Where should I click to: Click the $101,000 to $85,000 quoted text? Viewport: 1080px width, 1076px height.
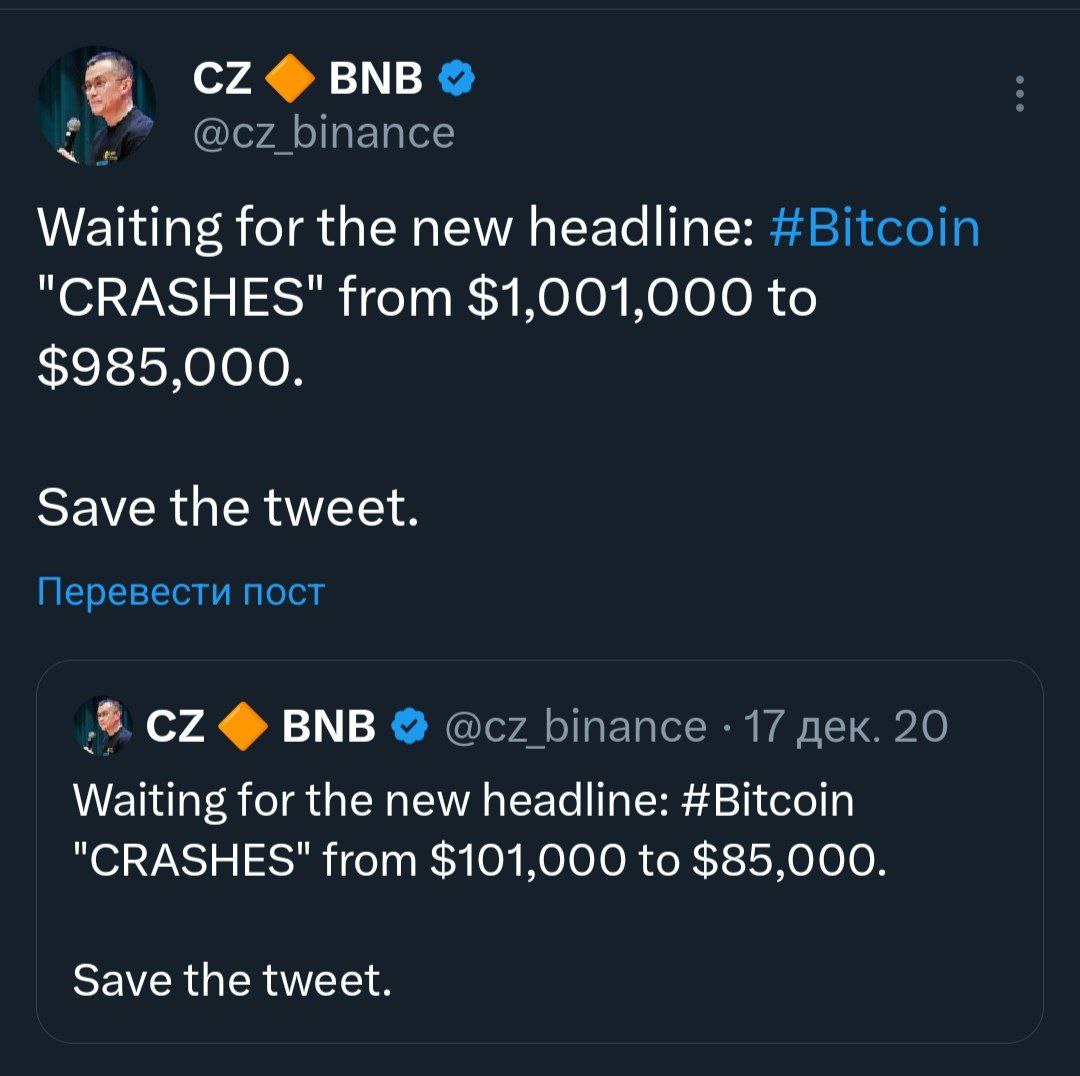(x=478, y=858)
